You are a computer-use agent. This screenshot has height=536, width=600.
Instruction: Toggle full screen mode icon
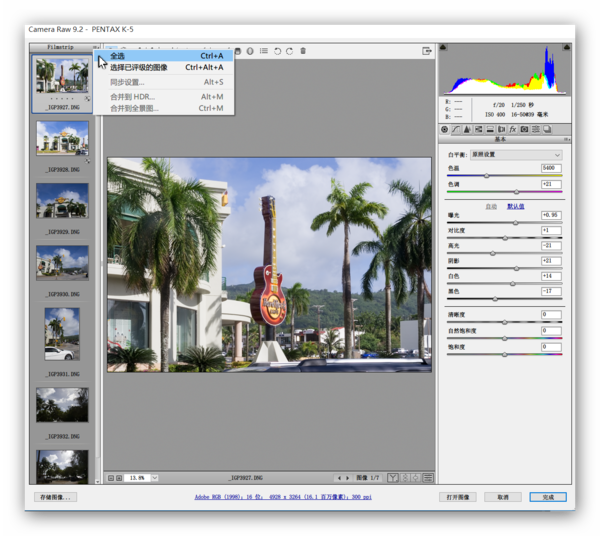(x=427, y=50)
